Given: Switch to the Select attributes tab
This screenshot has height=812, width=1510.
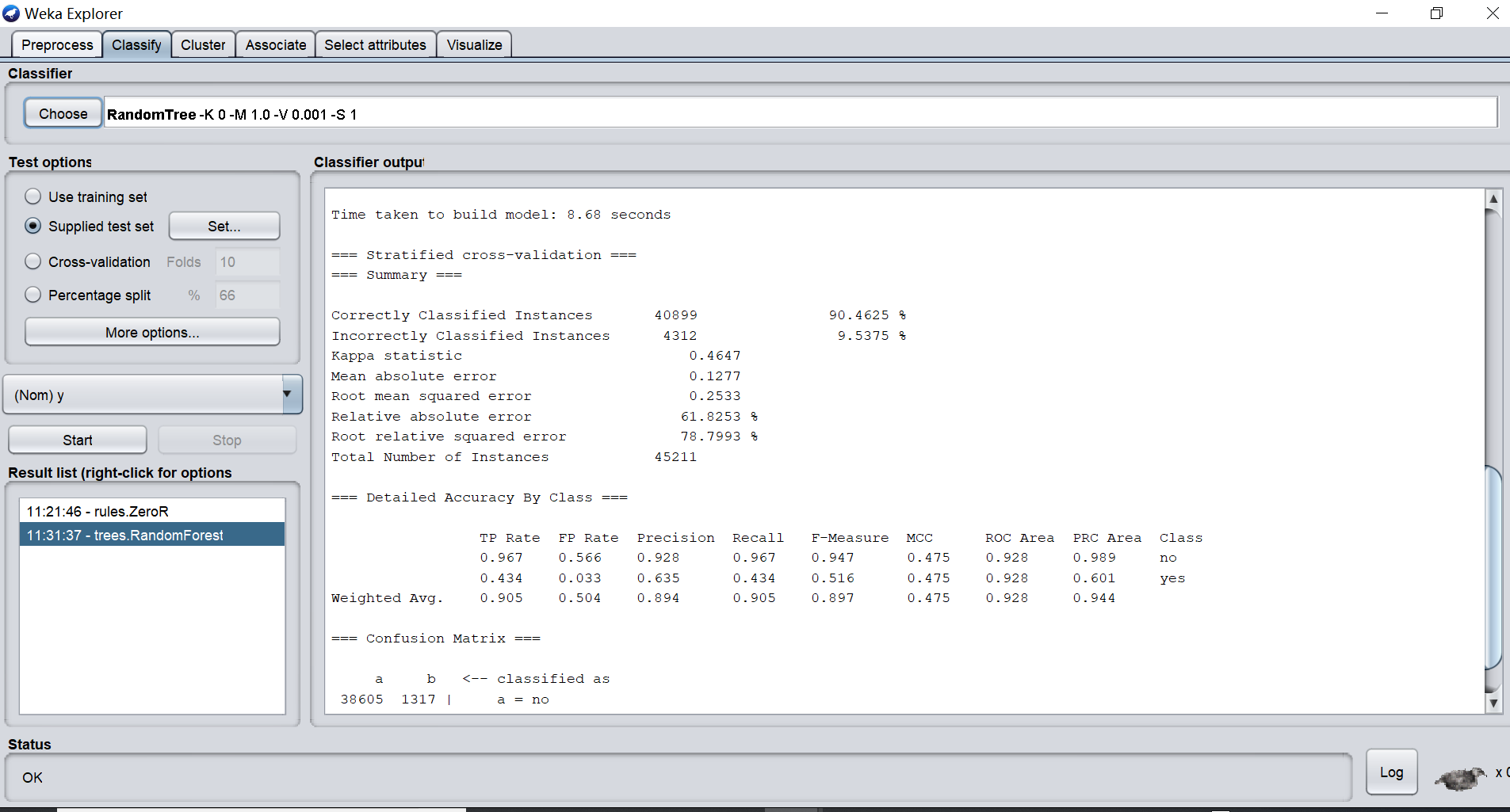Looking at the screenshot, I should (x=375, y=45).
